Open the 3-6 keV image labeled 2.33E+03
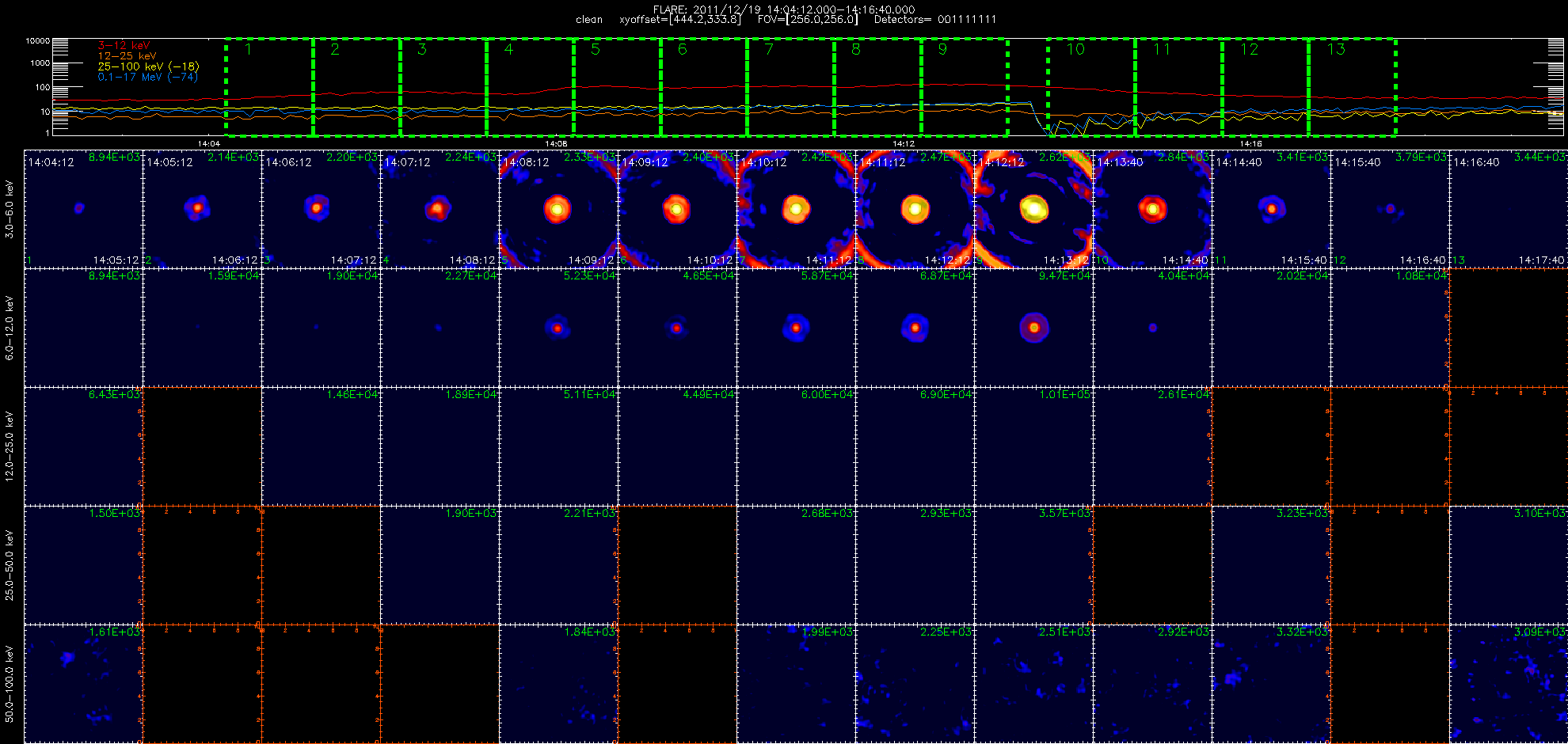The height and width of the screenshot is (744, 1568). point(558,209)
